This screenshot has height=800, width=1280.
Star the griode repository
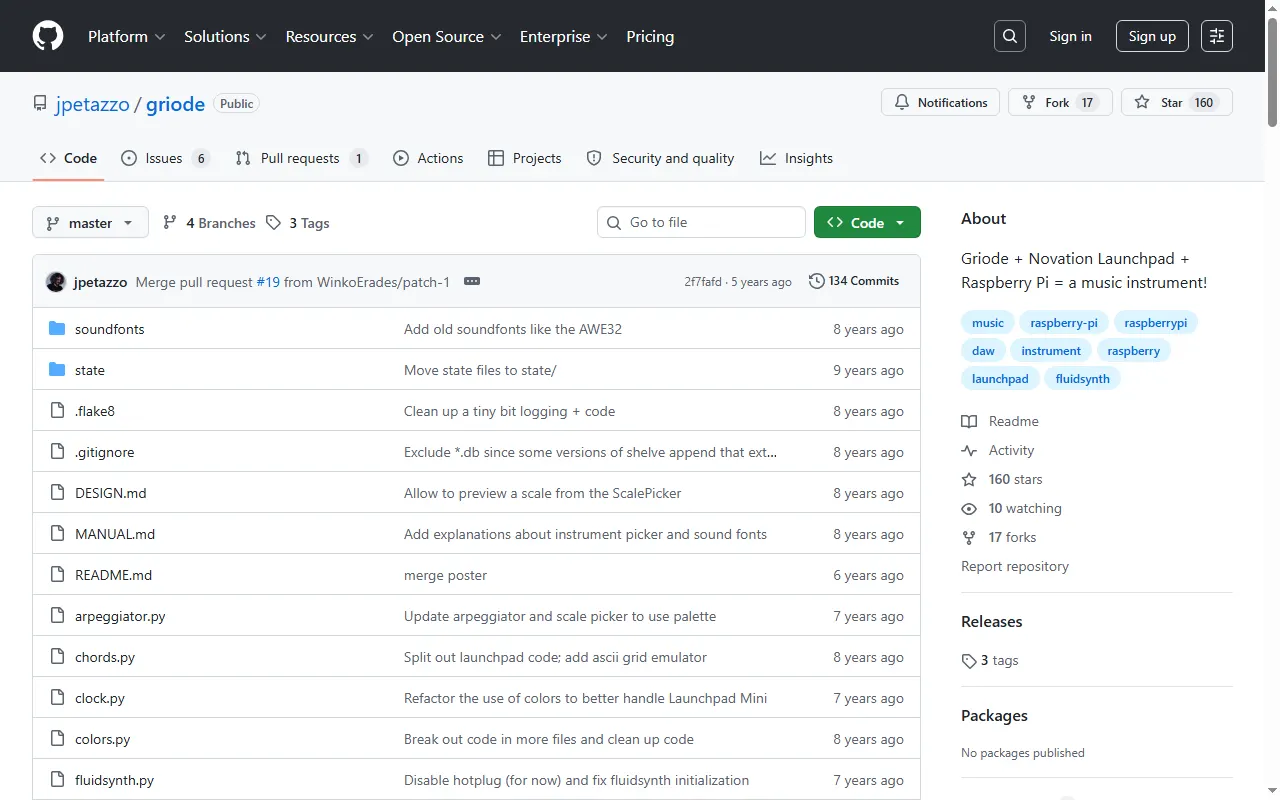1177,102
